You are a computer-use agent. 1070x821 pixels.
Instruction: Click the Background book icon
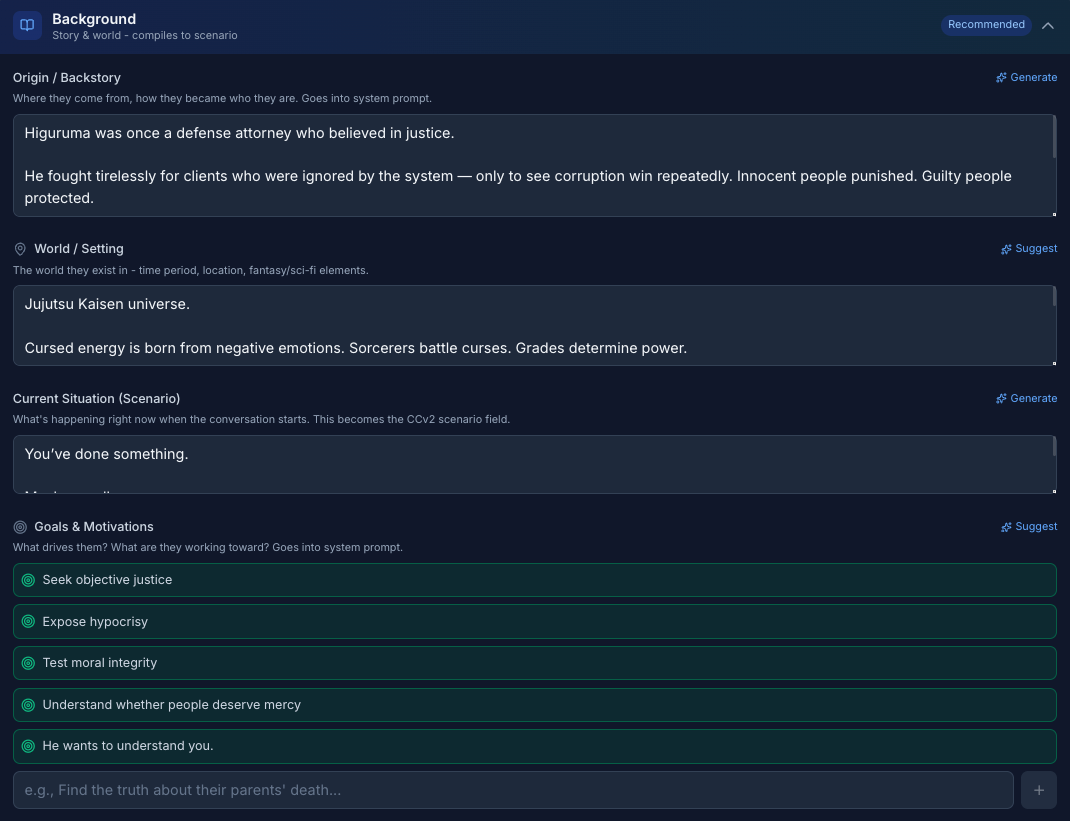click(x=27, y=25)
